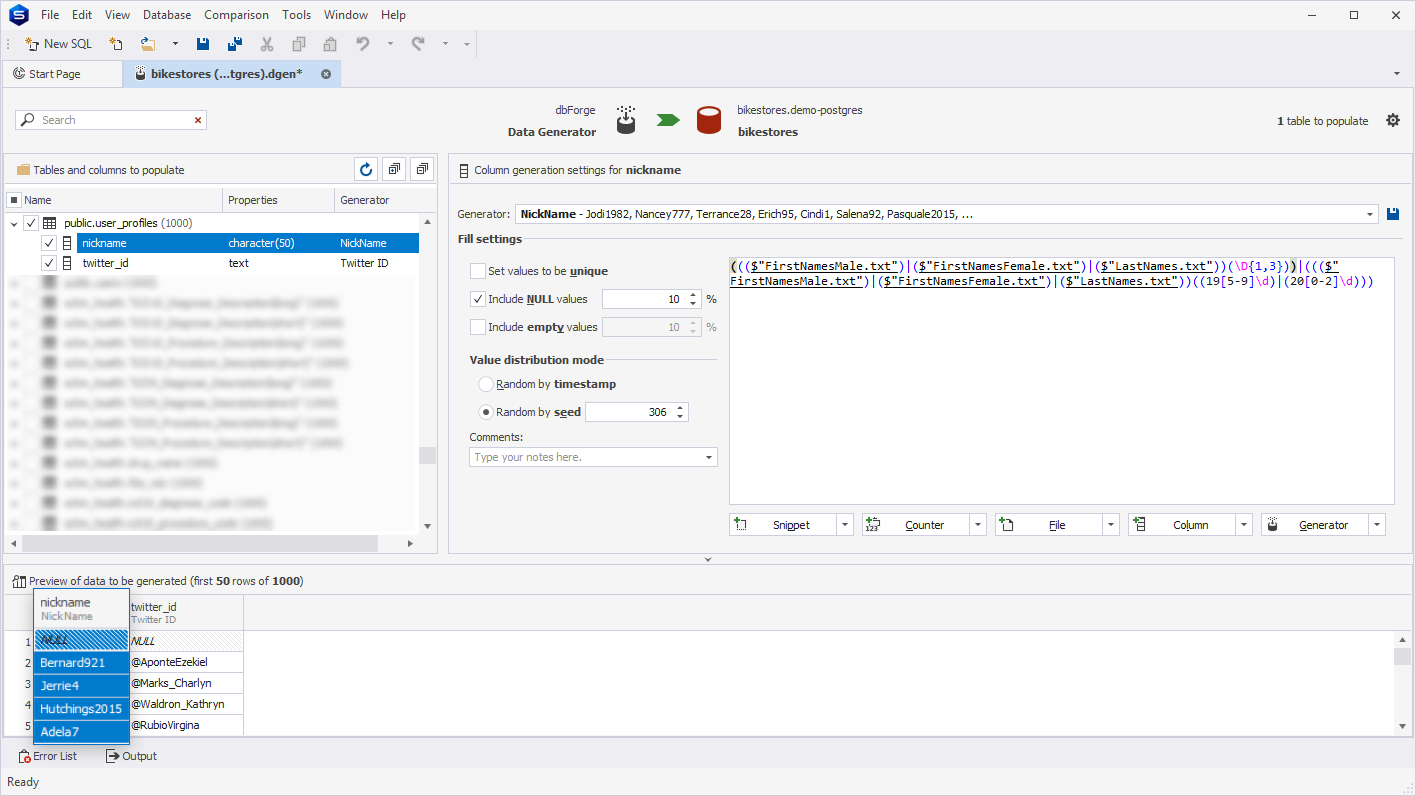Open the Output panel

coord(132,756)
